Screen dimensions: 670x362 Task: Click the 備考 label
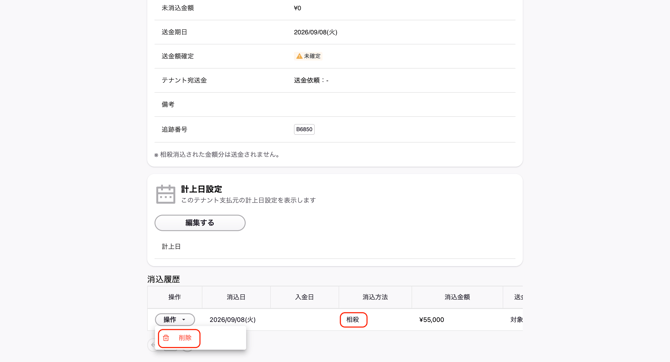(168, 104)
